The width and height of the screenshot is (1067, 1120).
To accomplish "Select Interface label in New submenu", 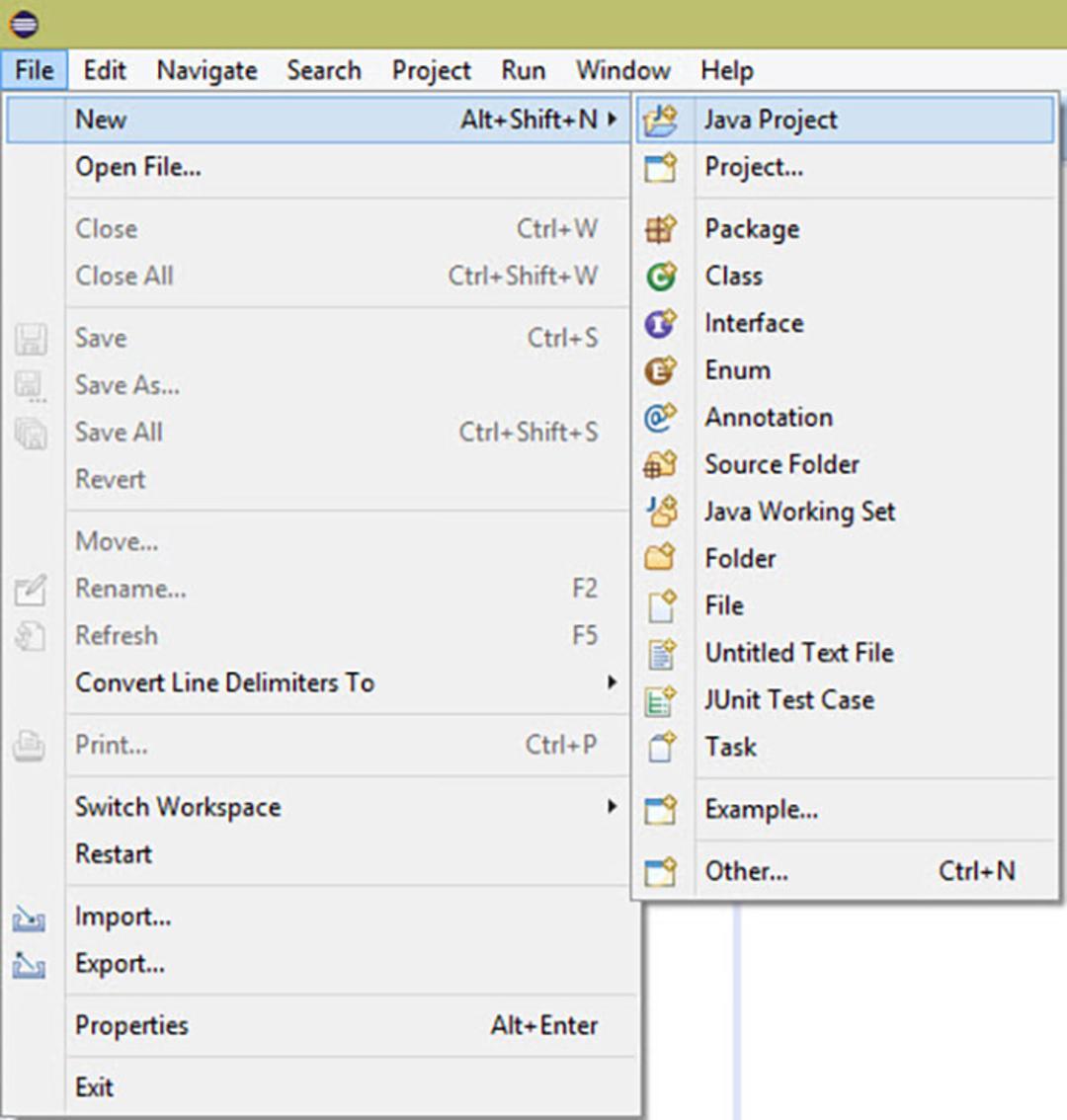I will pyautogui.click(x=754, y=323).
